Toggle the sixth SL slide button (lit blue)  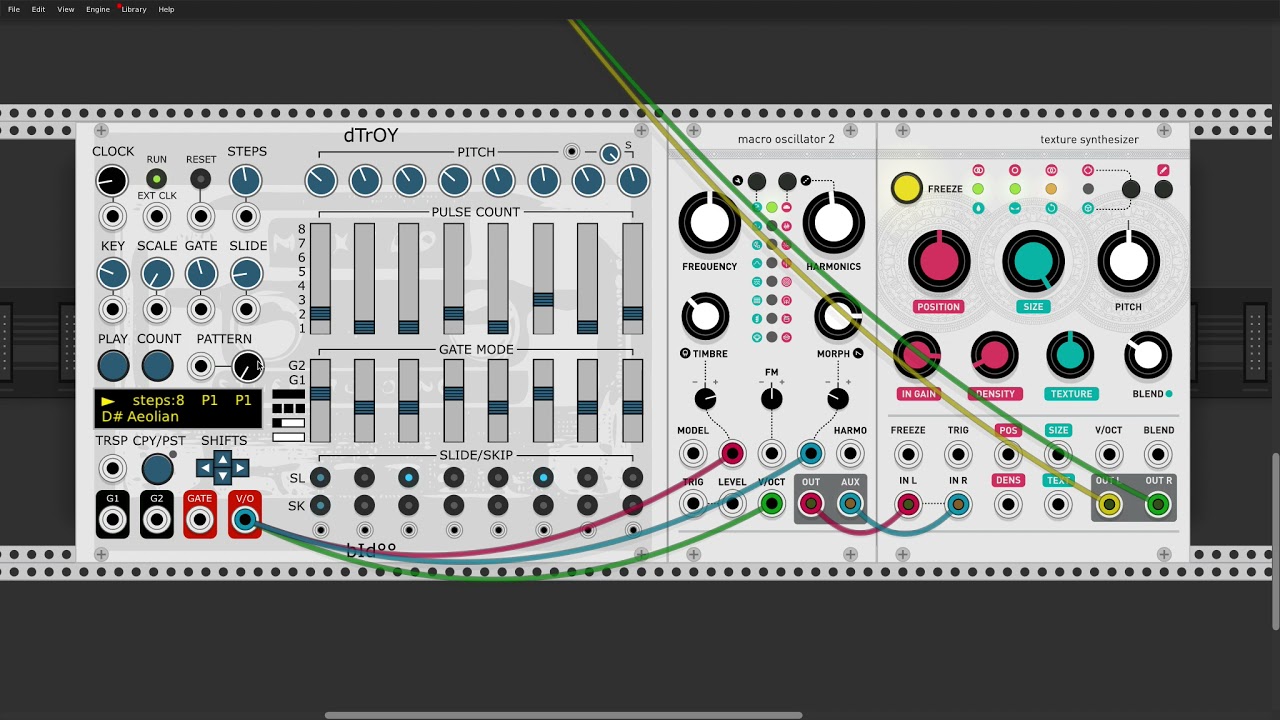coord(543,478)
